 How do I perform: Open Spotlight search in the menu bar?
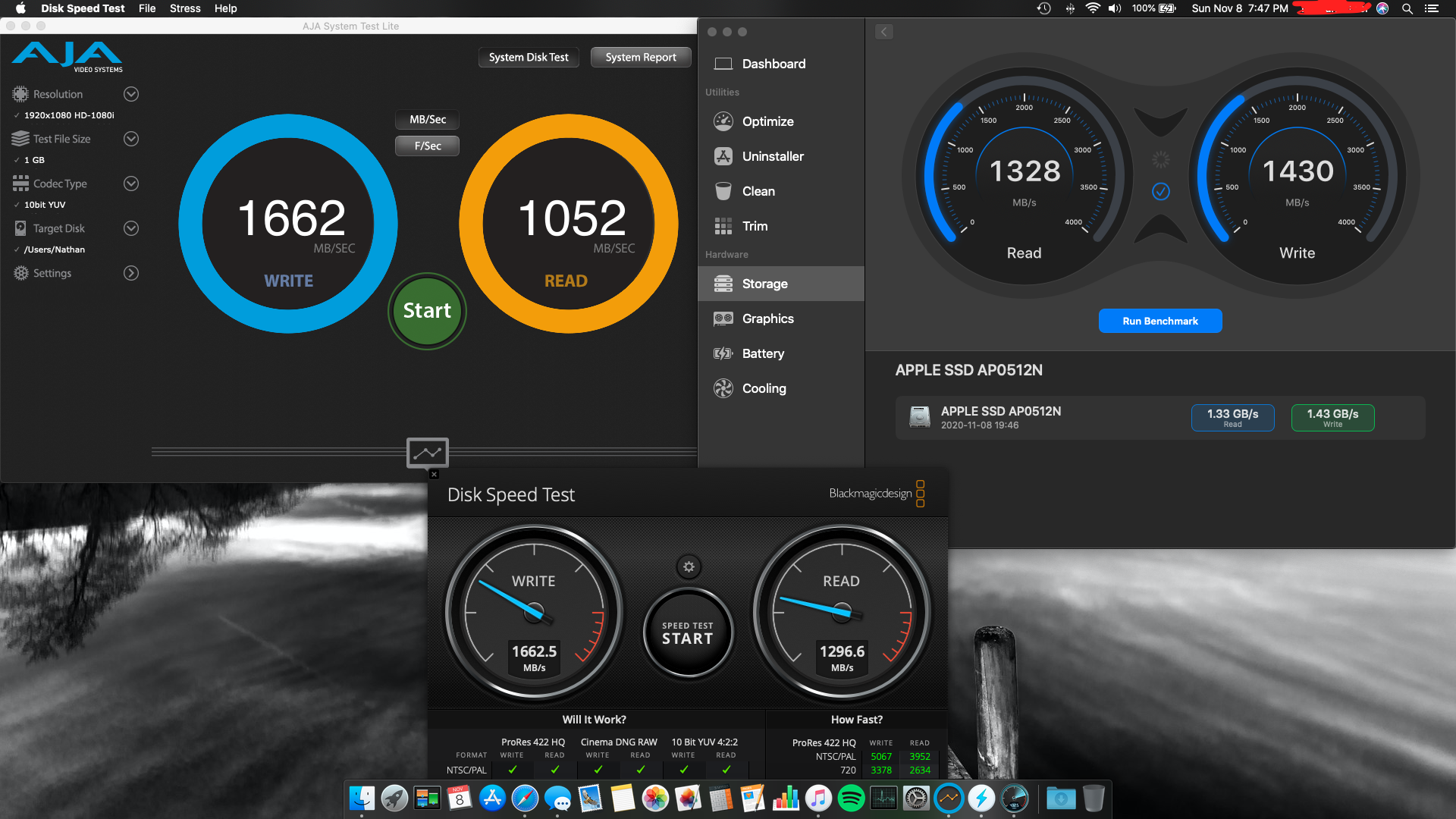point(1407,8)
